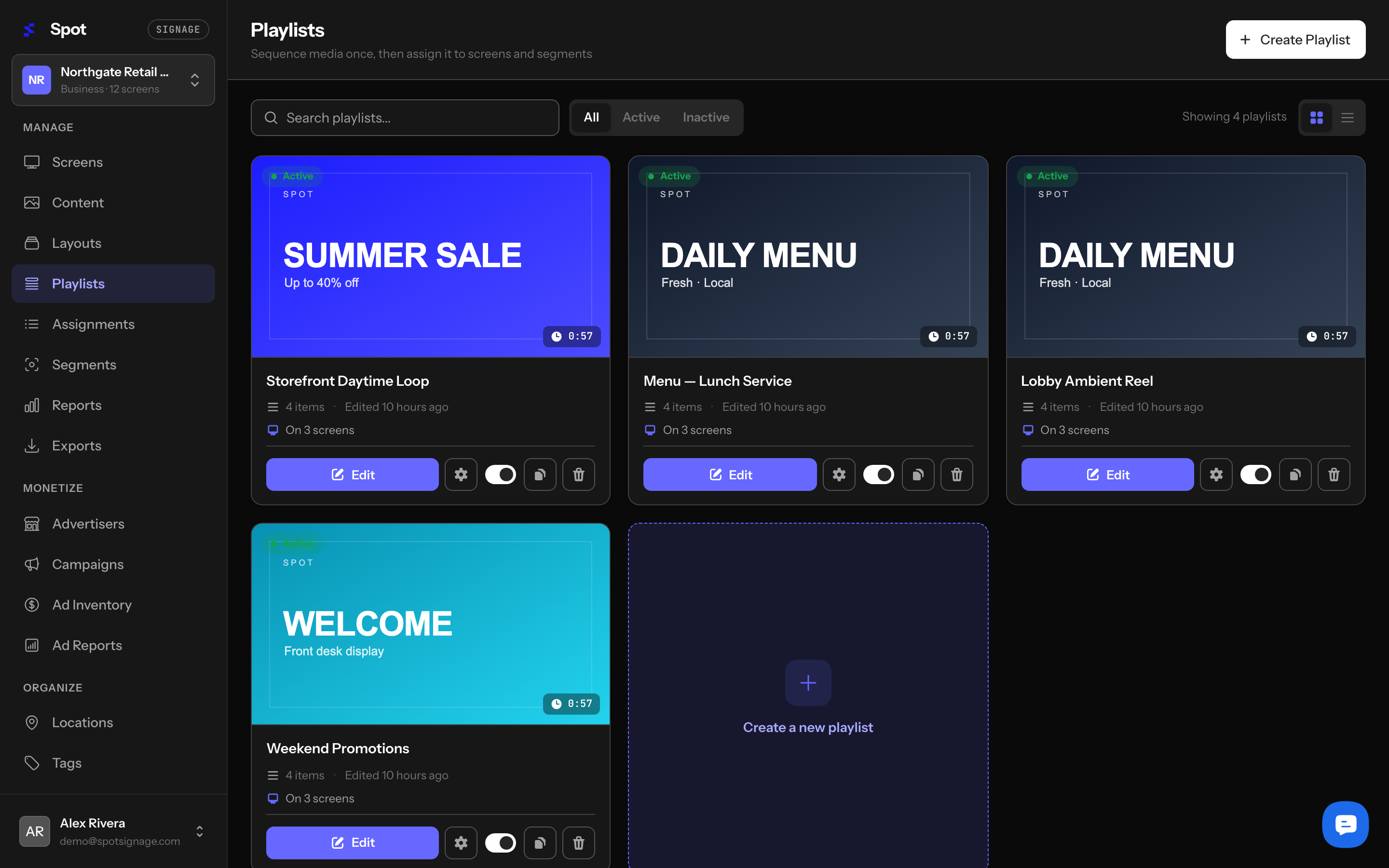Viewport: 1389px width, 868px height.
Task: Edit the Weekend Promotions playlist
Action: click(x=353, y=842)
